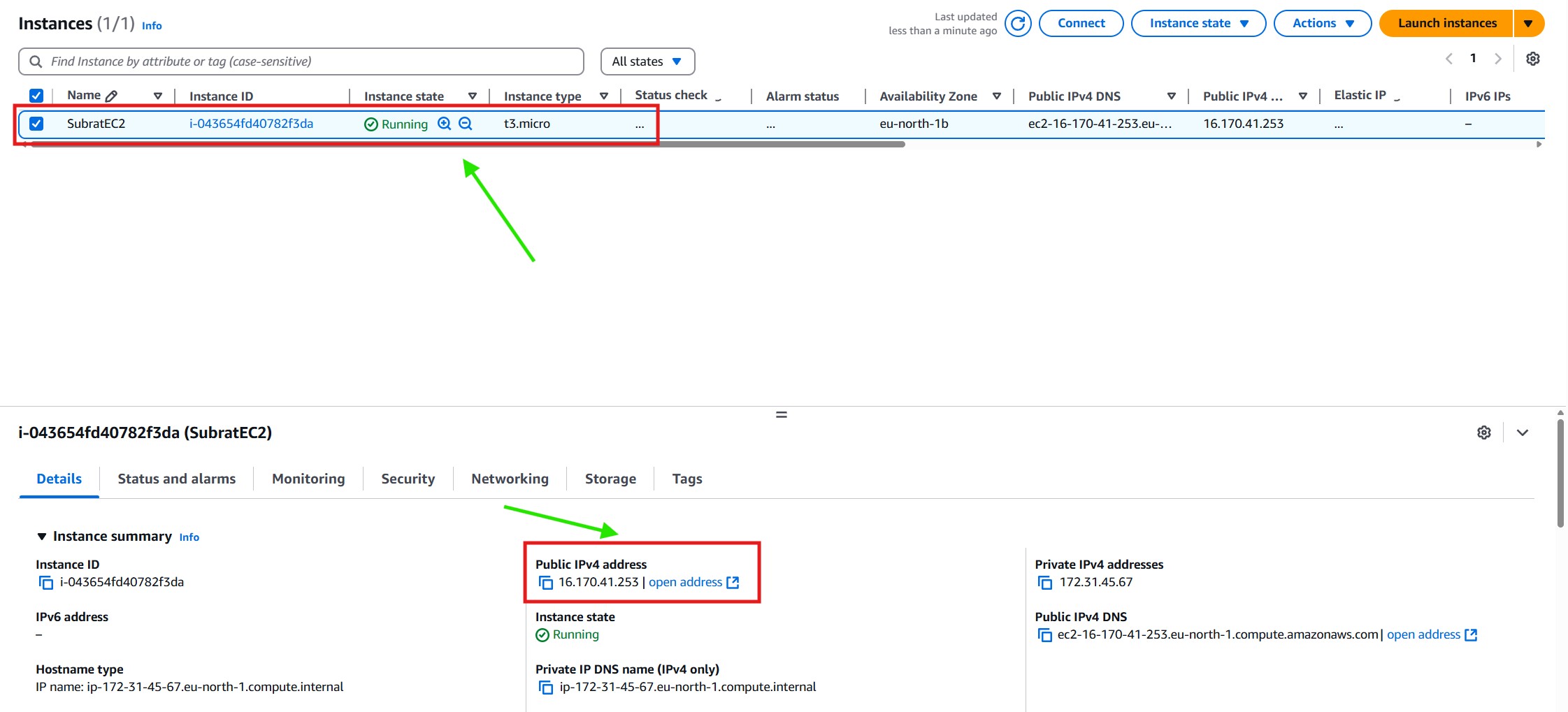This screenshot has height=712, width=1568.
Task: Open details panel settings gear icon
Action: tap(1483, 433)
